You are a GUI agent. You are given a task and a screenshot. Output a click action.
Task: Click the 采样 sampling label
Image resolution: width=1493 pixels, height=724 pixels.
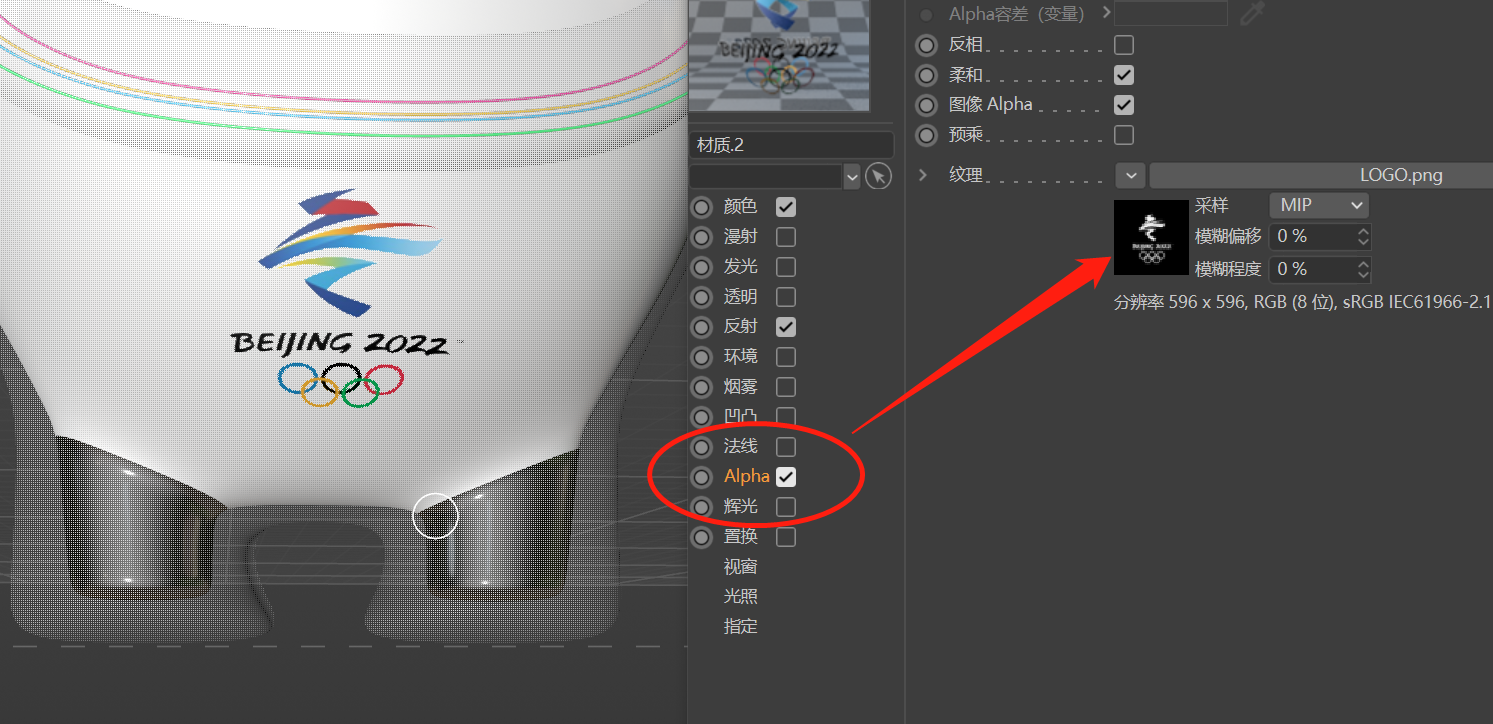click(x=1212, y=205)
